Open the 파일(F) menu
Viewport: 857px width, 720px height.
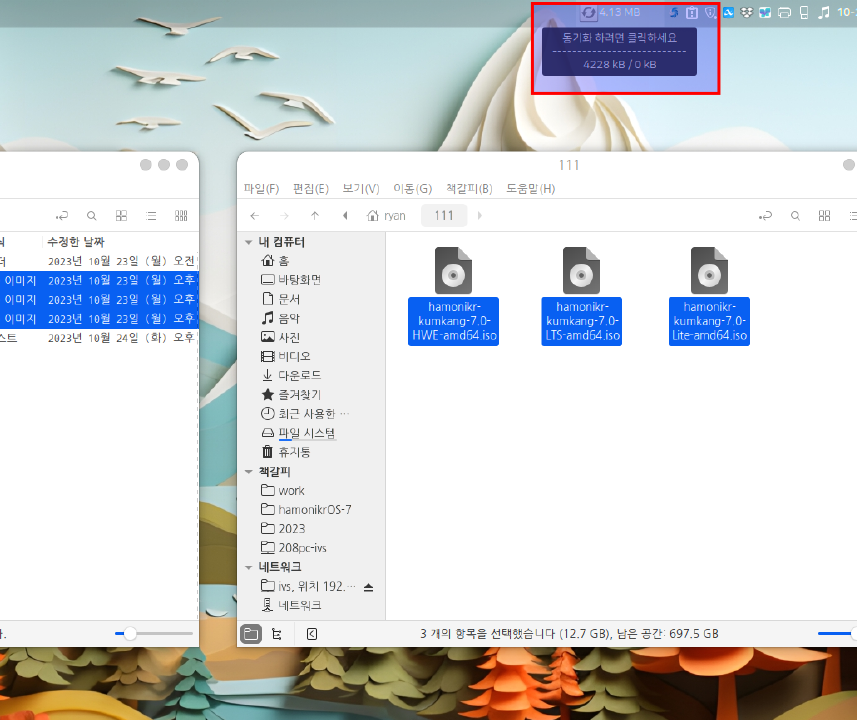pyautogui.click(x=261, y=188)
